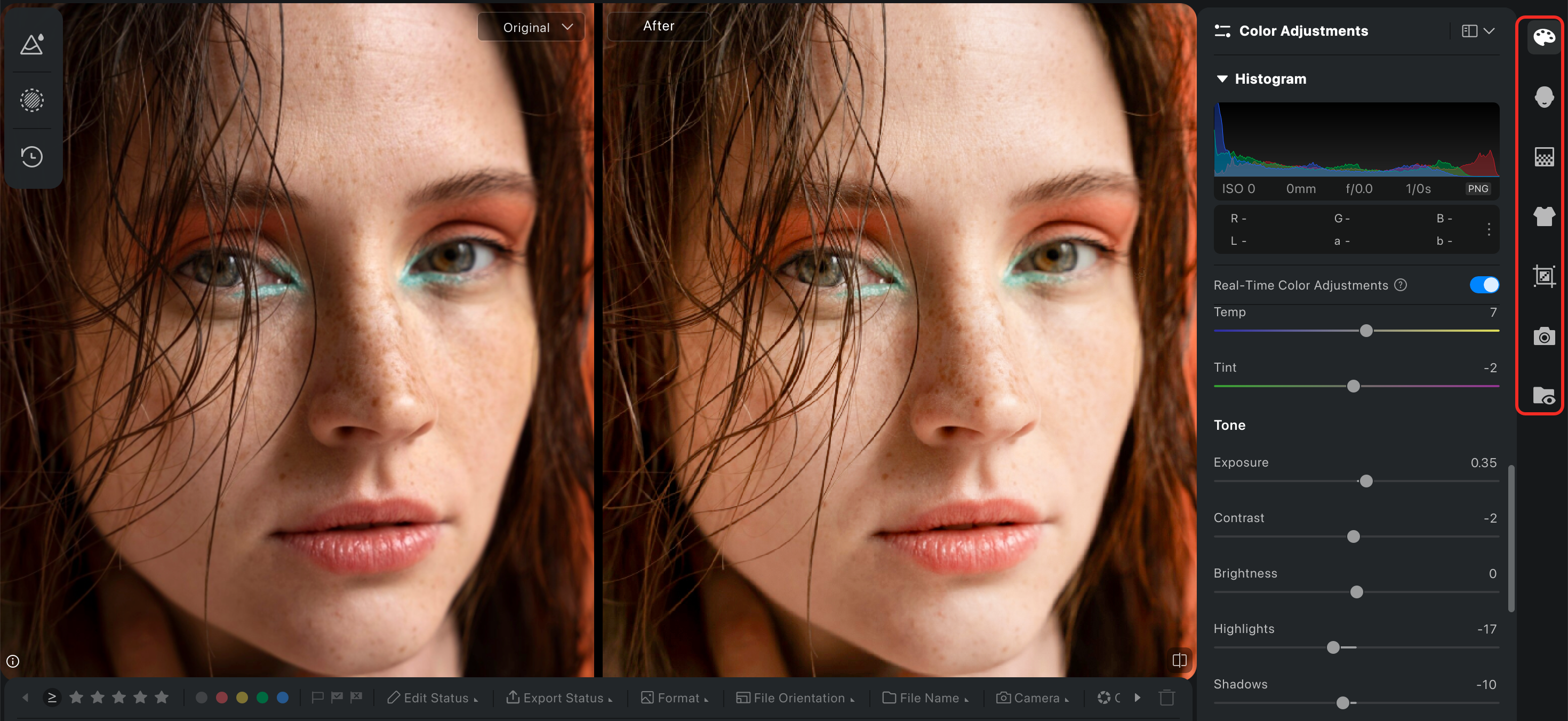Image resolution: width=1568 pixels, height=721 pixels.
Task: Click the Tone section heading
Action: point(1229,424)
